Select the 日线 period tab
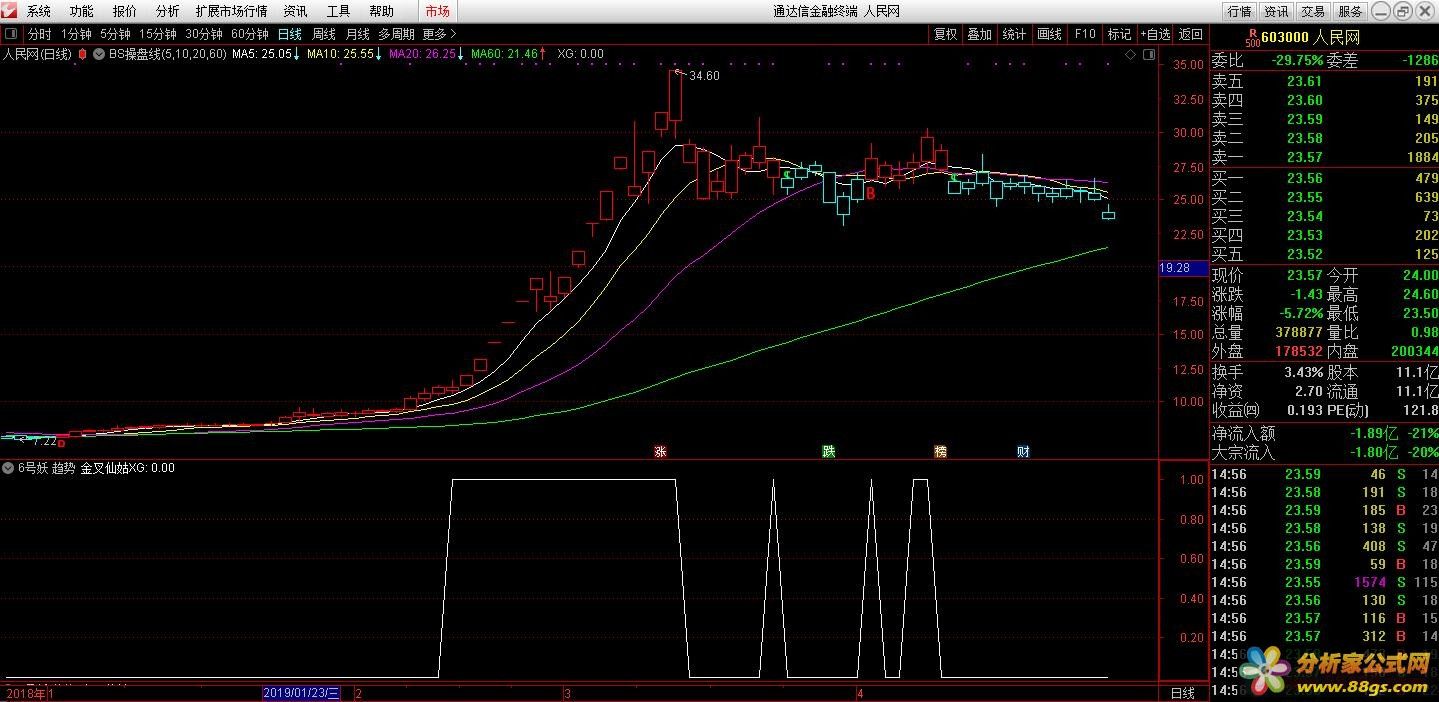The width and height of the screenshot is (1439, 702). [x=290, y=34]
